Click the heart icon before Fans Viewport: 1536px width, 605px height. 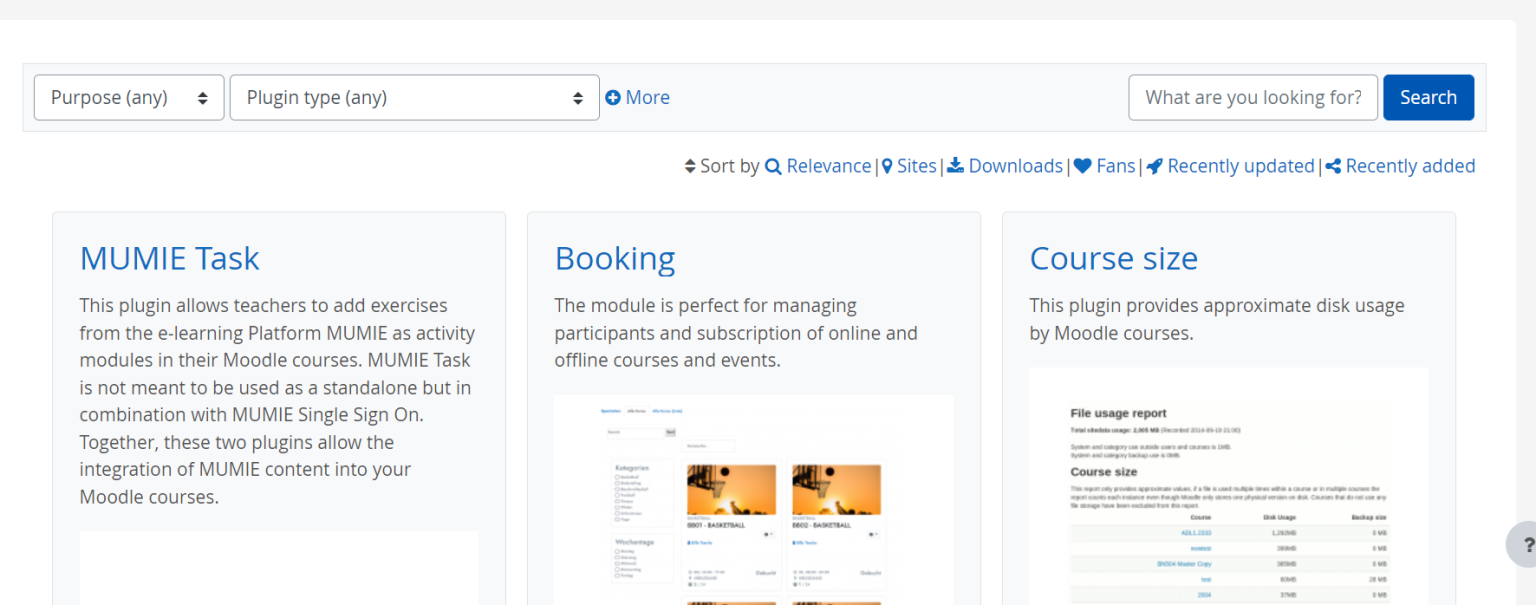(x=1083, y=166)
